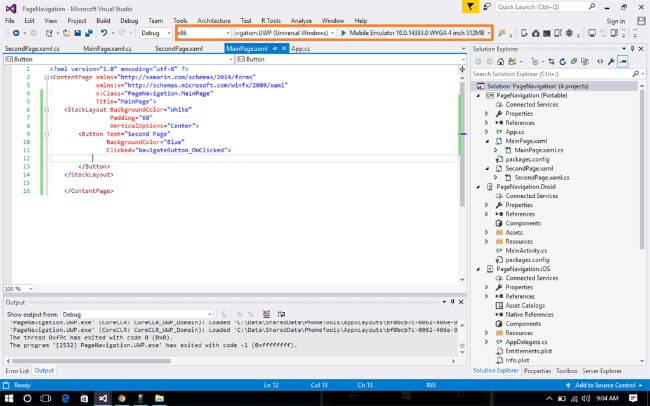Screen dimensions: 650x406
Task: Open the Architecture menu
Action: pyautogui.click(x=214, y=19)
